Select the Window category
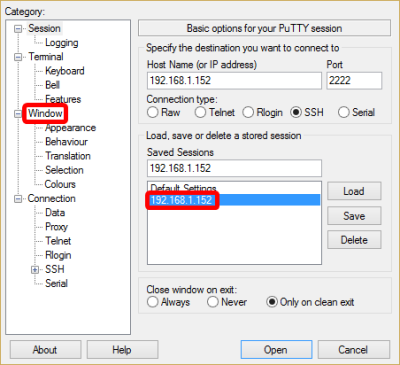Image resolution: width=400 pixels, height=365 pixels. pos(45,113)
